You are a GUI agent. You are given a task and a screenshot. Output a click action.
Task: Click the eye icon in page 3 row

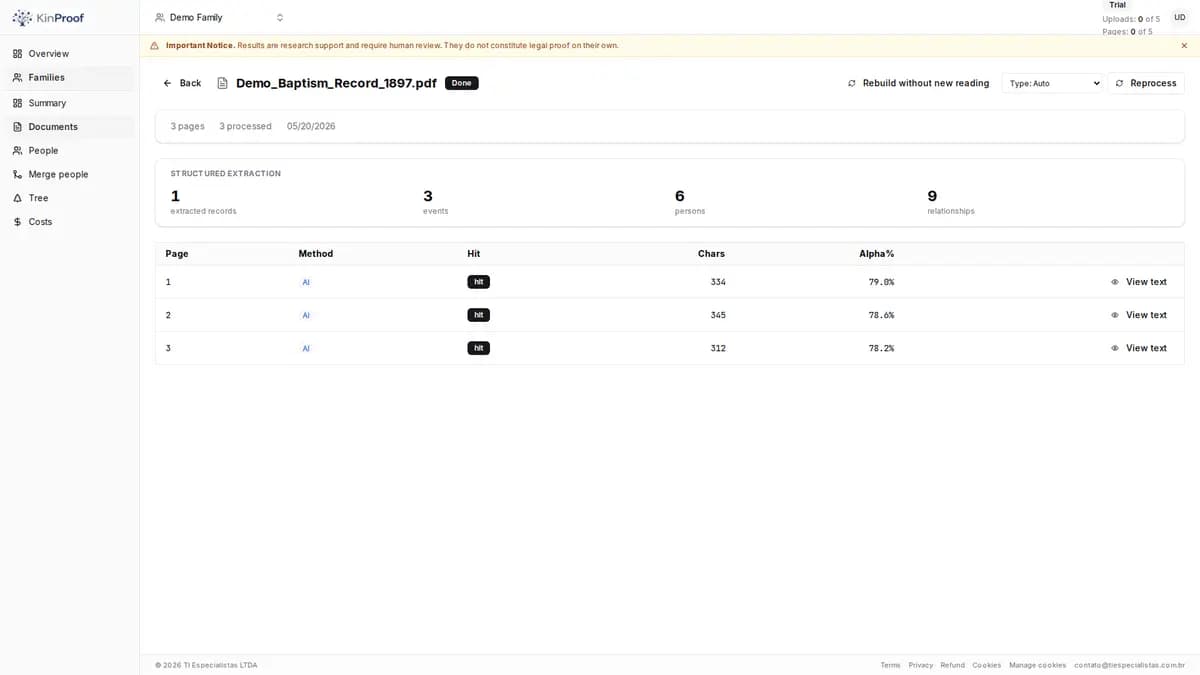click(x=1115, y=348)
